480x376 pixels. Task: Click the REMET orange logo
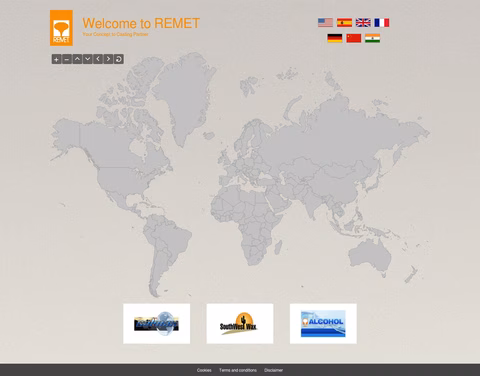pyautogui.click(x=61, y=28)
